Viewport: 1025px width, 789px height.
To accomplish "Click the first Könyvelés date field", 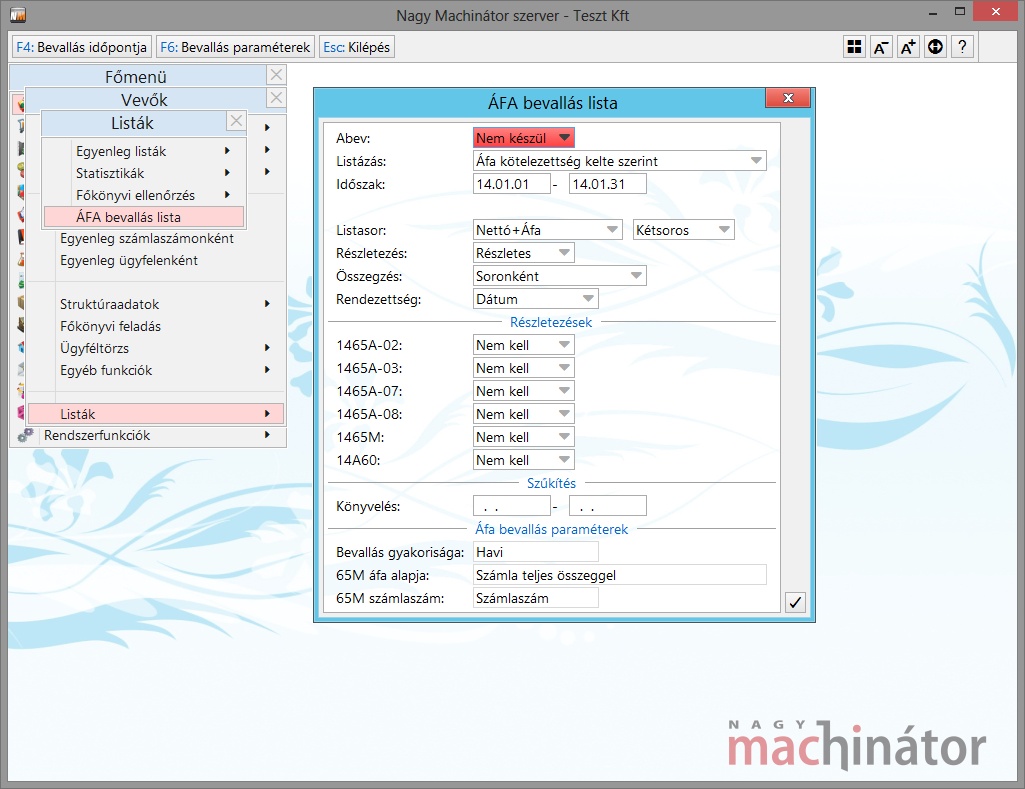I will pyautogui.click(x=511, y=506).
